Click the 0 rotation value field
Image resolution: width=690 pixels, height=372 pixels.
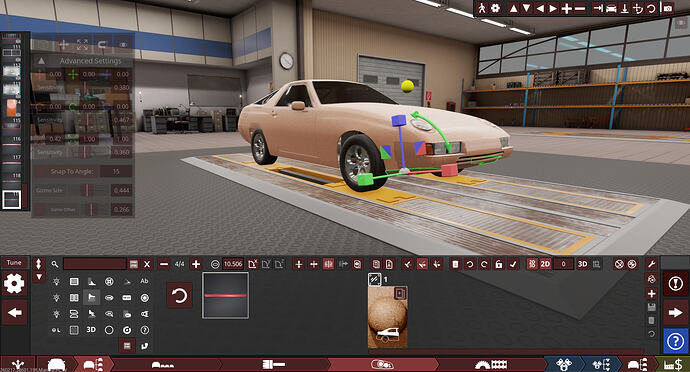[x=563, y=264]
